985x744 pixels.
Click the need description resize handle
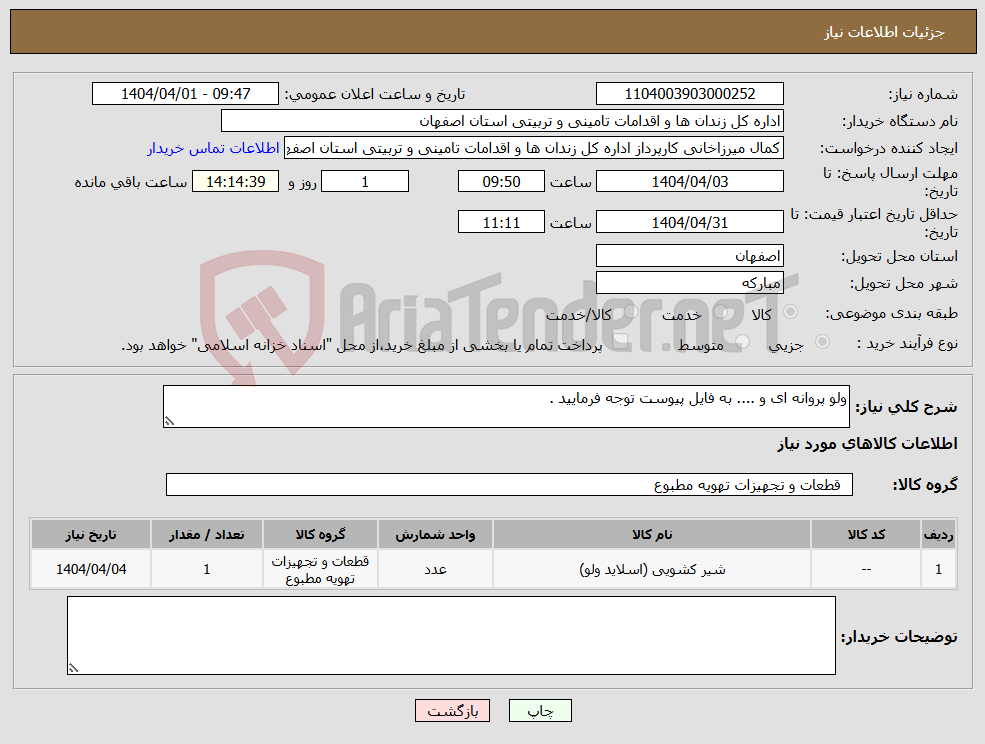click(x=169, y=422)
